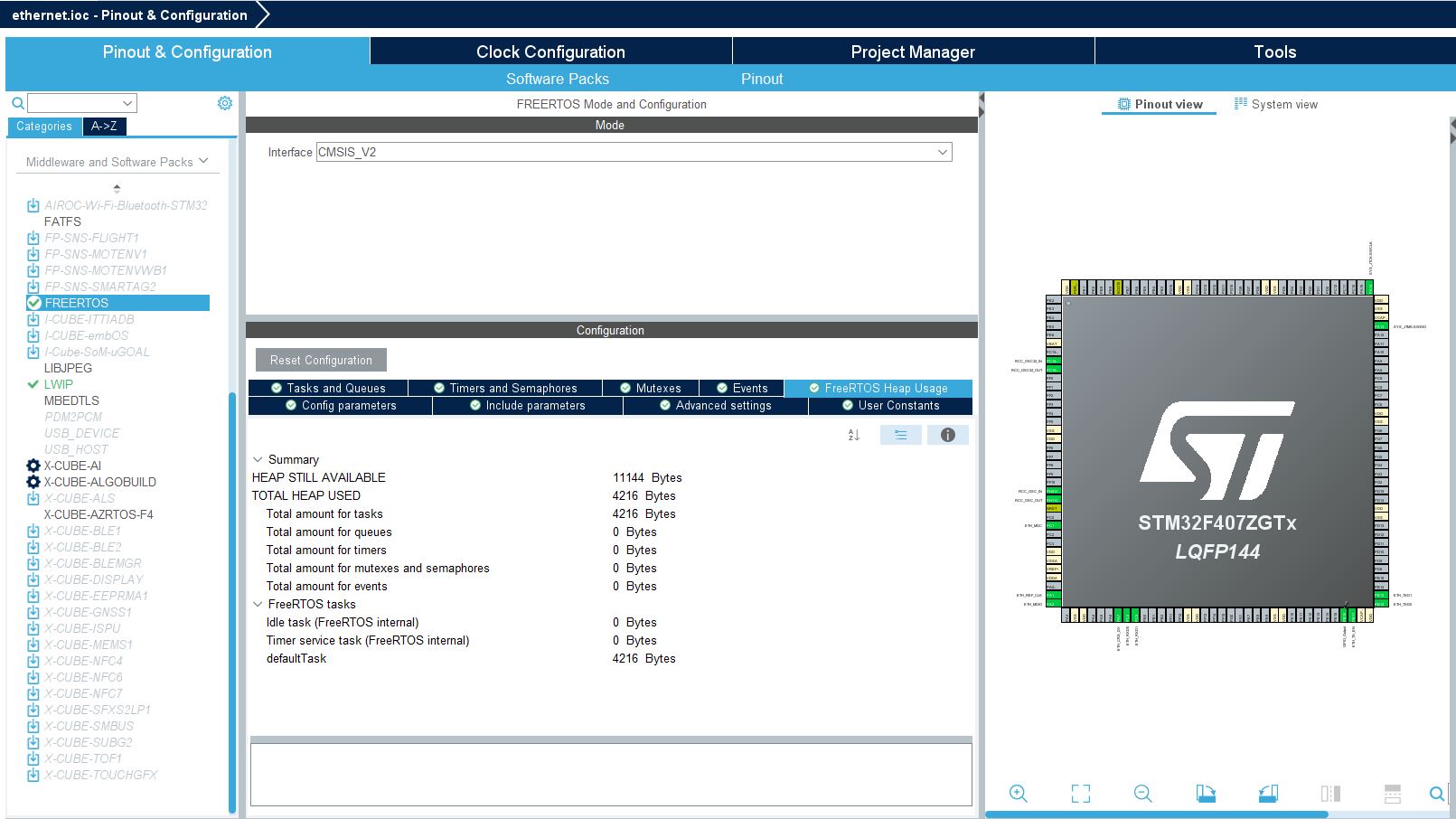Collapse the FreeRTOS tasks summary group

pyautogui.click(x=258, y=604)
